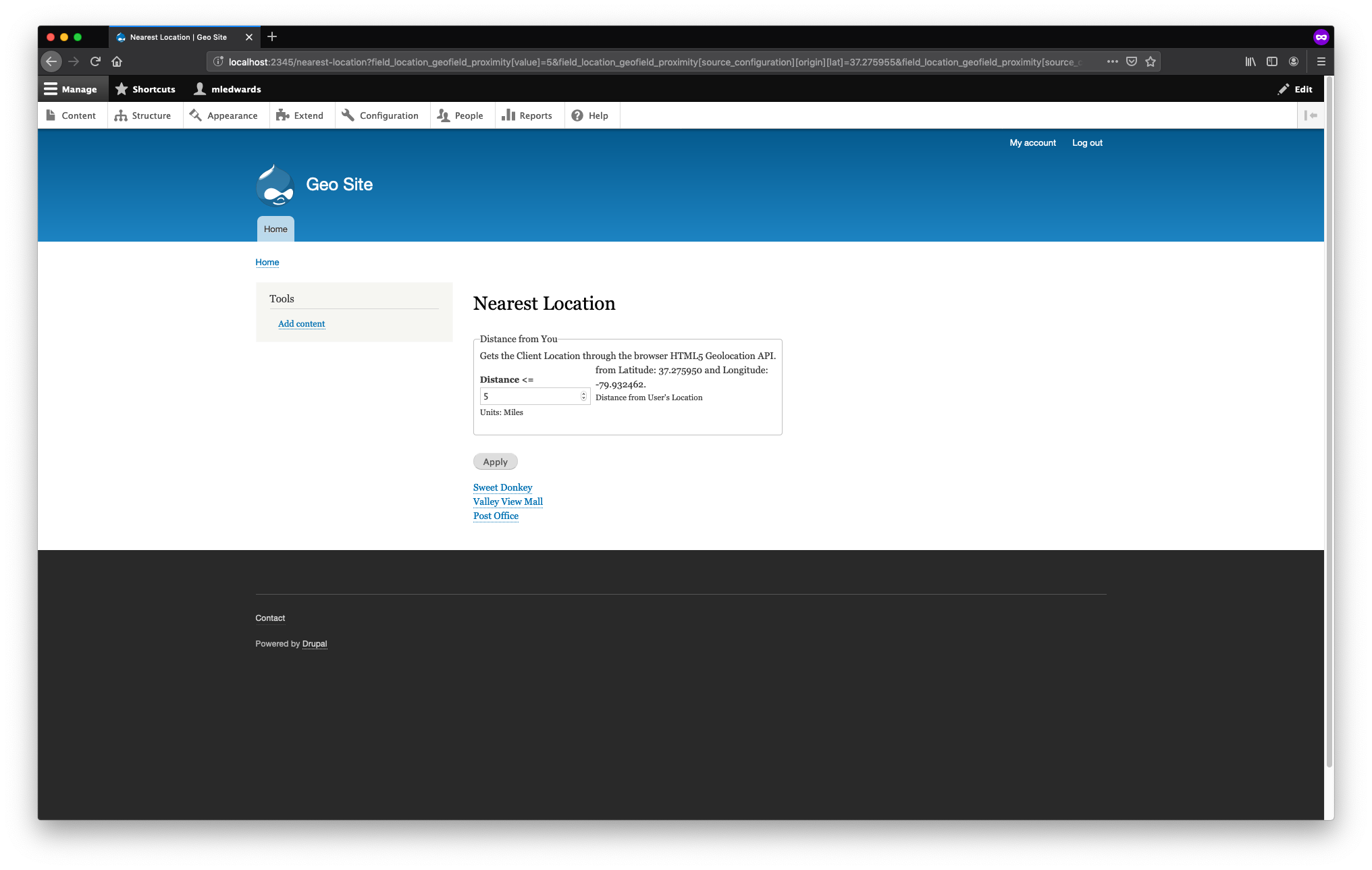Open page actions three-dots menu
1372x870 pixels.
[x=1112, y=61]
